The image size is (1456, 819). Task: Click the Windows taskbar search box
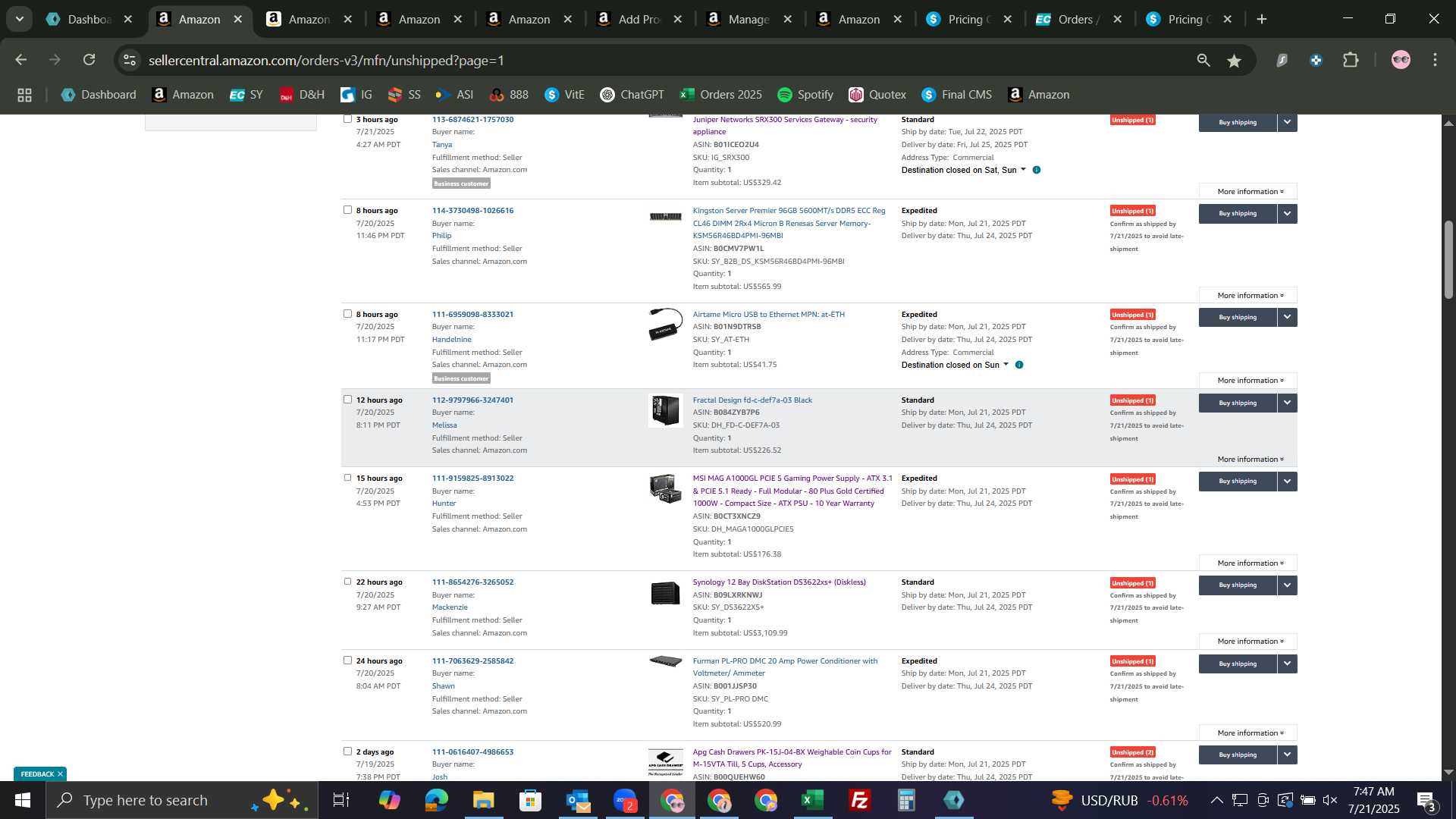(x=182, y=800)
